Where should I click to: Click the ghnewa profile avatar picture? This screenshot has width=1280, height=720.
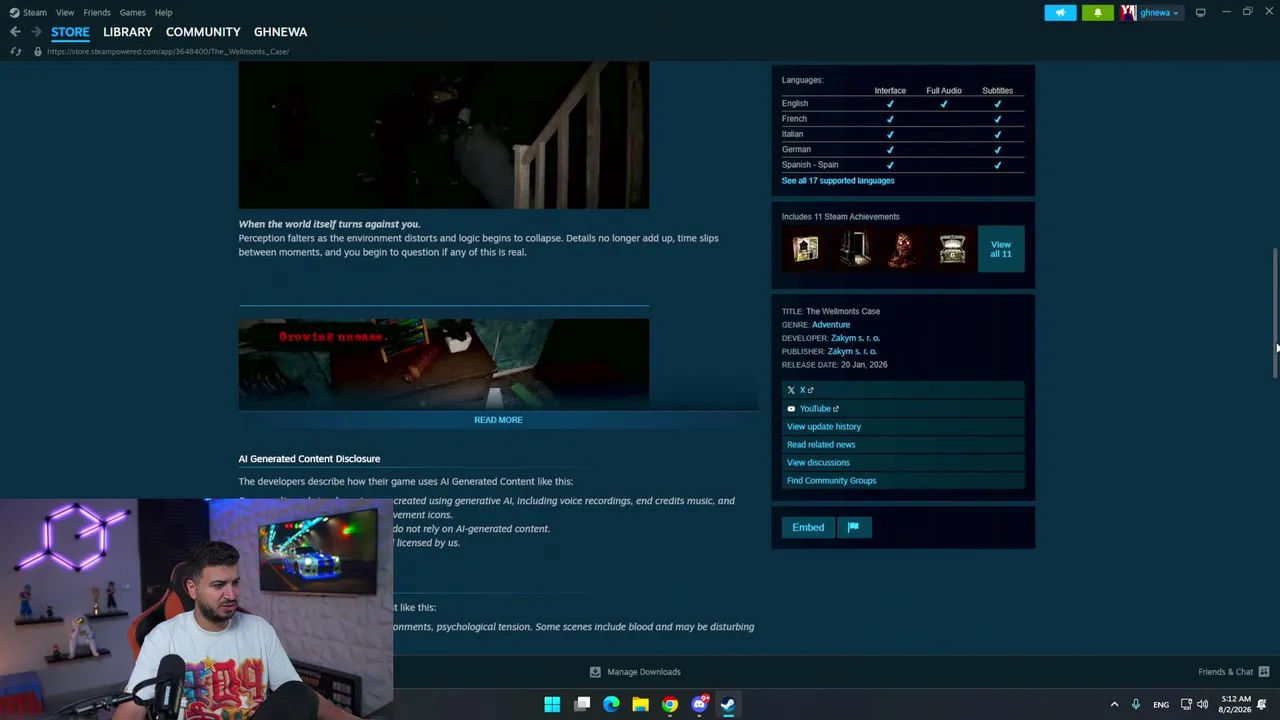pos(1128,12)
